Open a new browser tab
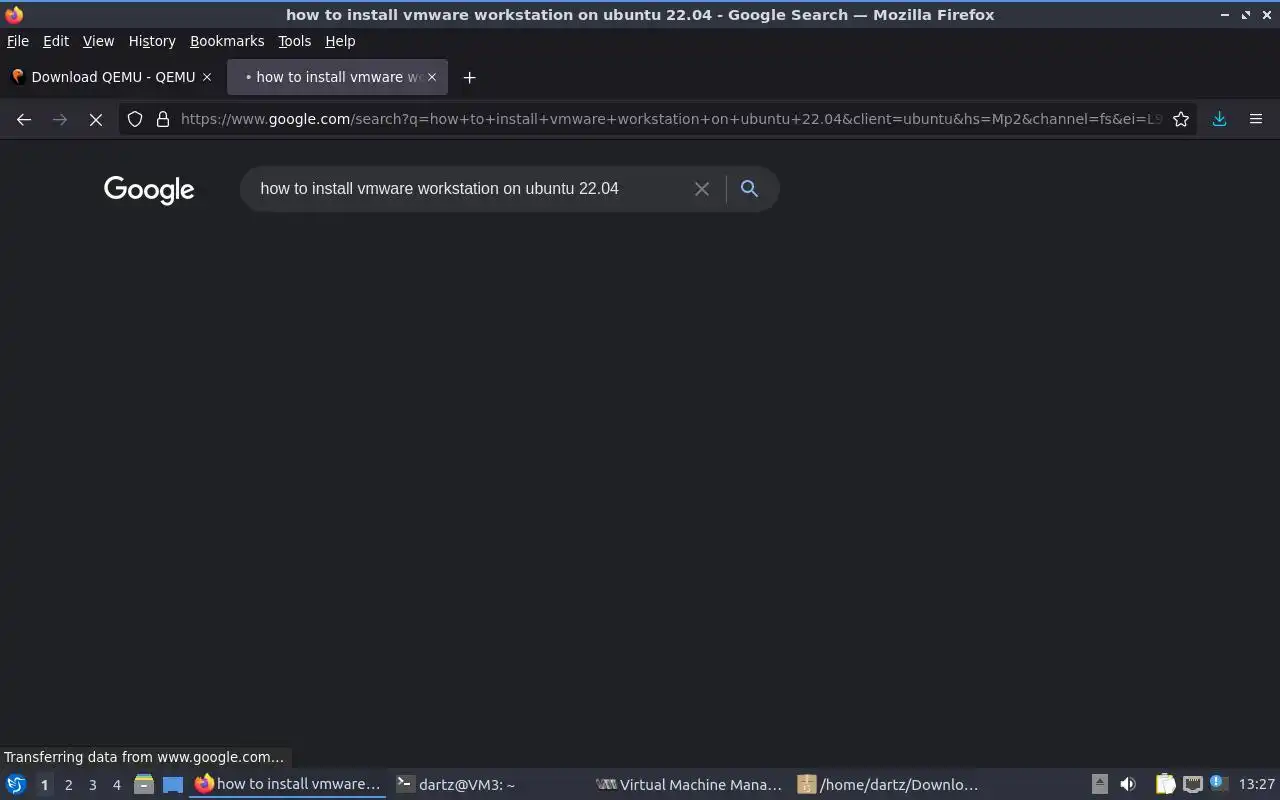 tap(469, 77)
